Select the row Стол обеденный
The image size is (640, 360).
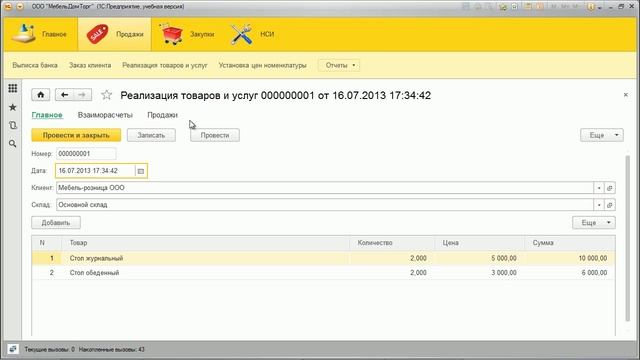[x=323, y=273]
